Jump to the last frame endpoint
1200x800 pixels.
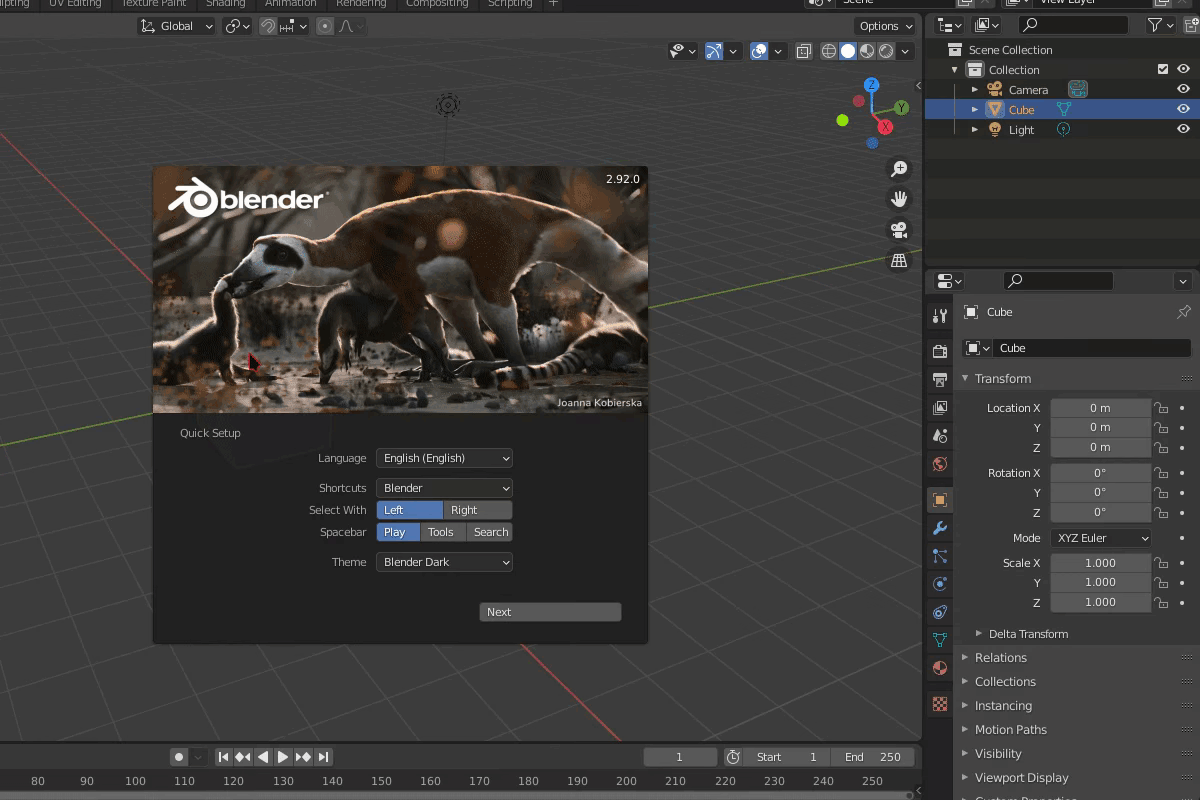[323, 757]
